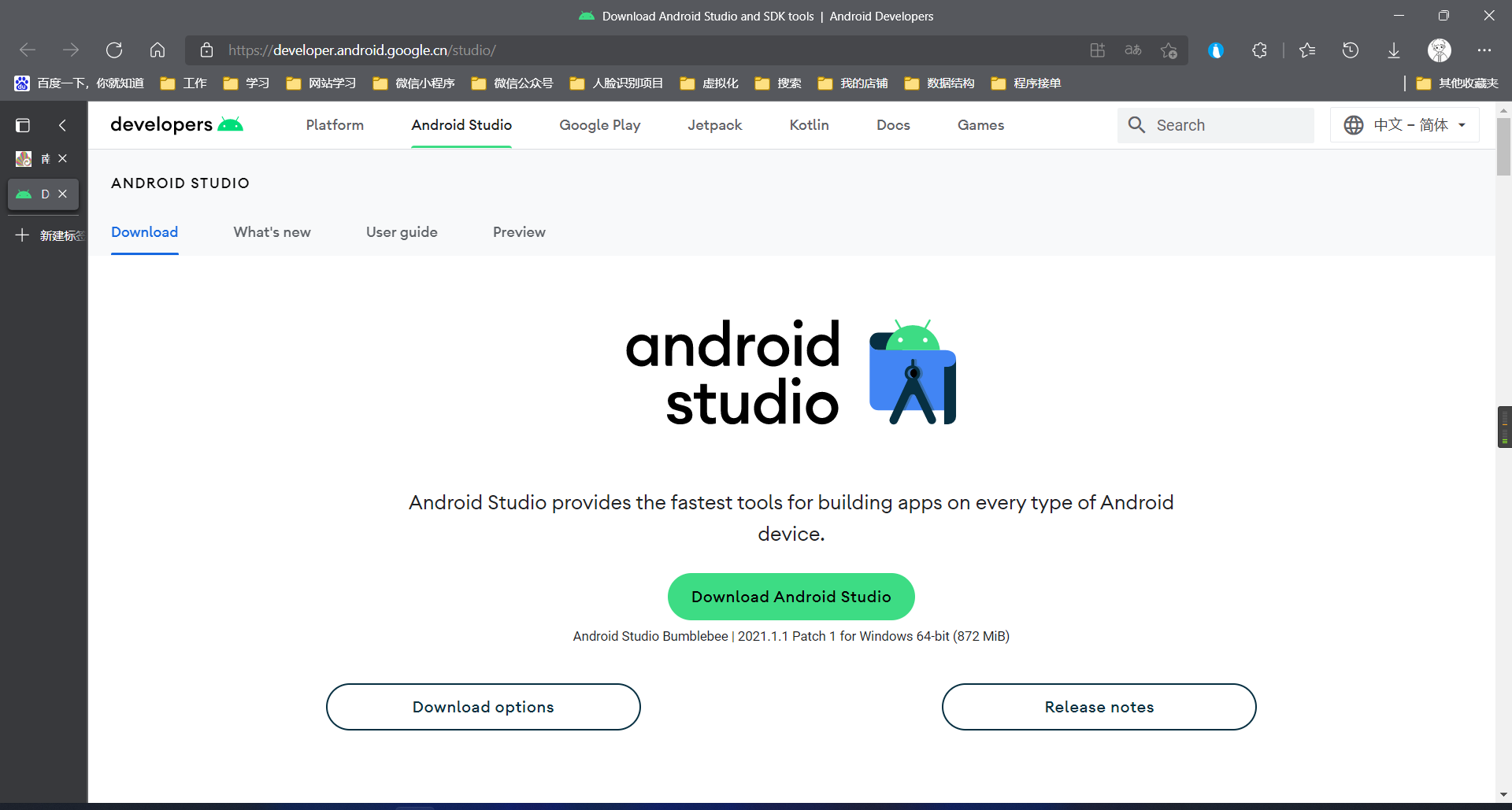Click the scrollbar down arrow
1512x810 pixels.
[1503, 794]
